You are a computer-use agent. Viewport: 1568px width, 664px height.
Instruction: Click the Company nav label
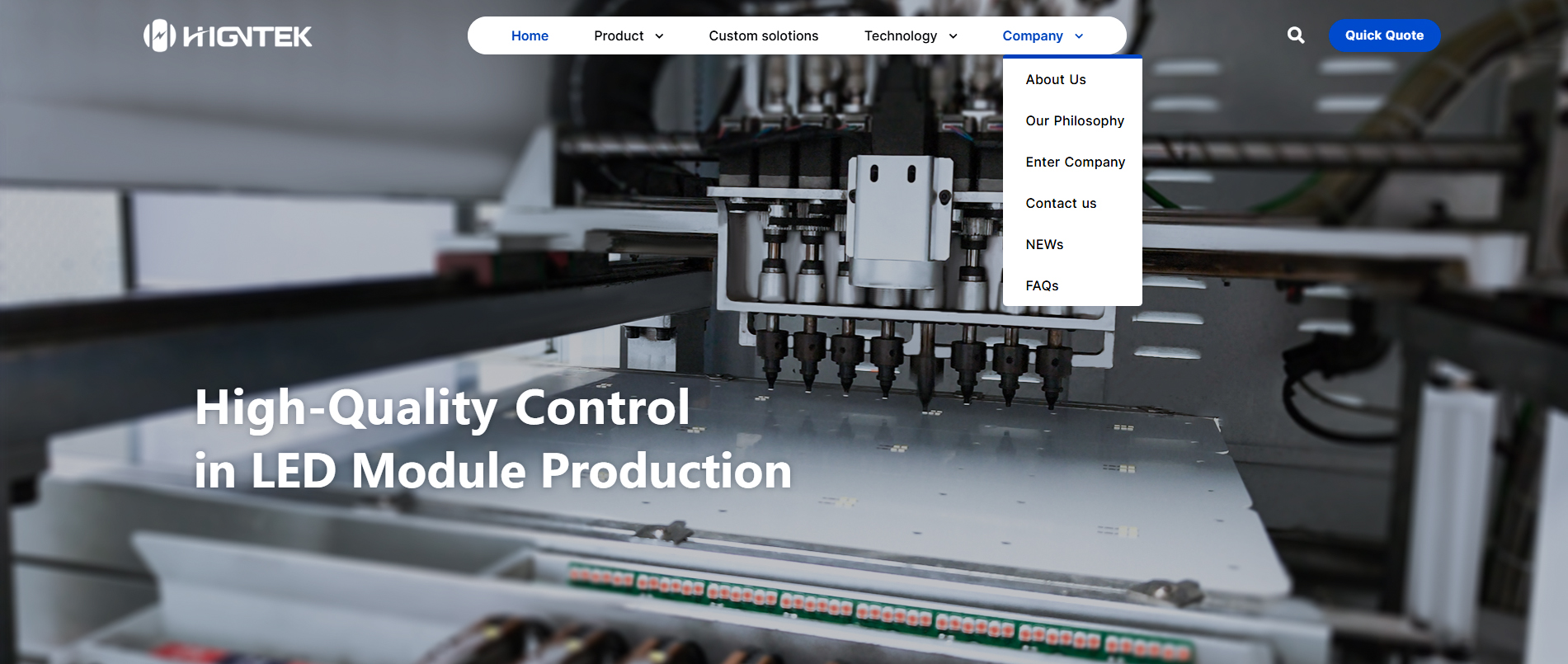point(1032,36)
